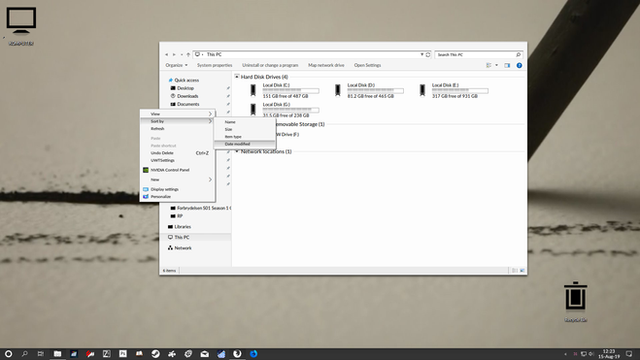Choose Refresh in the context menu
Screen dimensions: 640x360
coord(178,129)
